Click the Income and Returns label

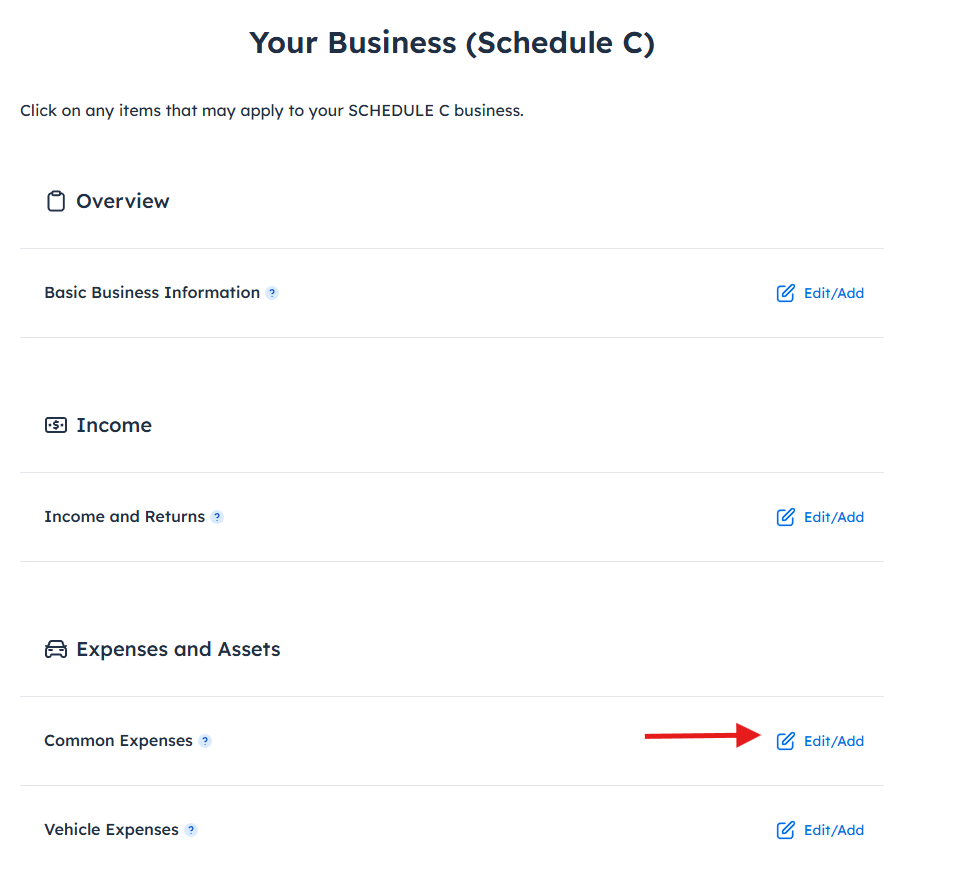125,516
